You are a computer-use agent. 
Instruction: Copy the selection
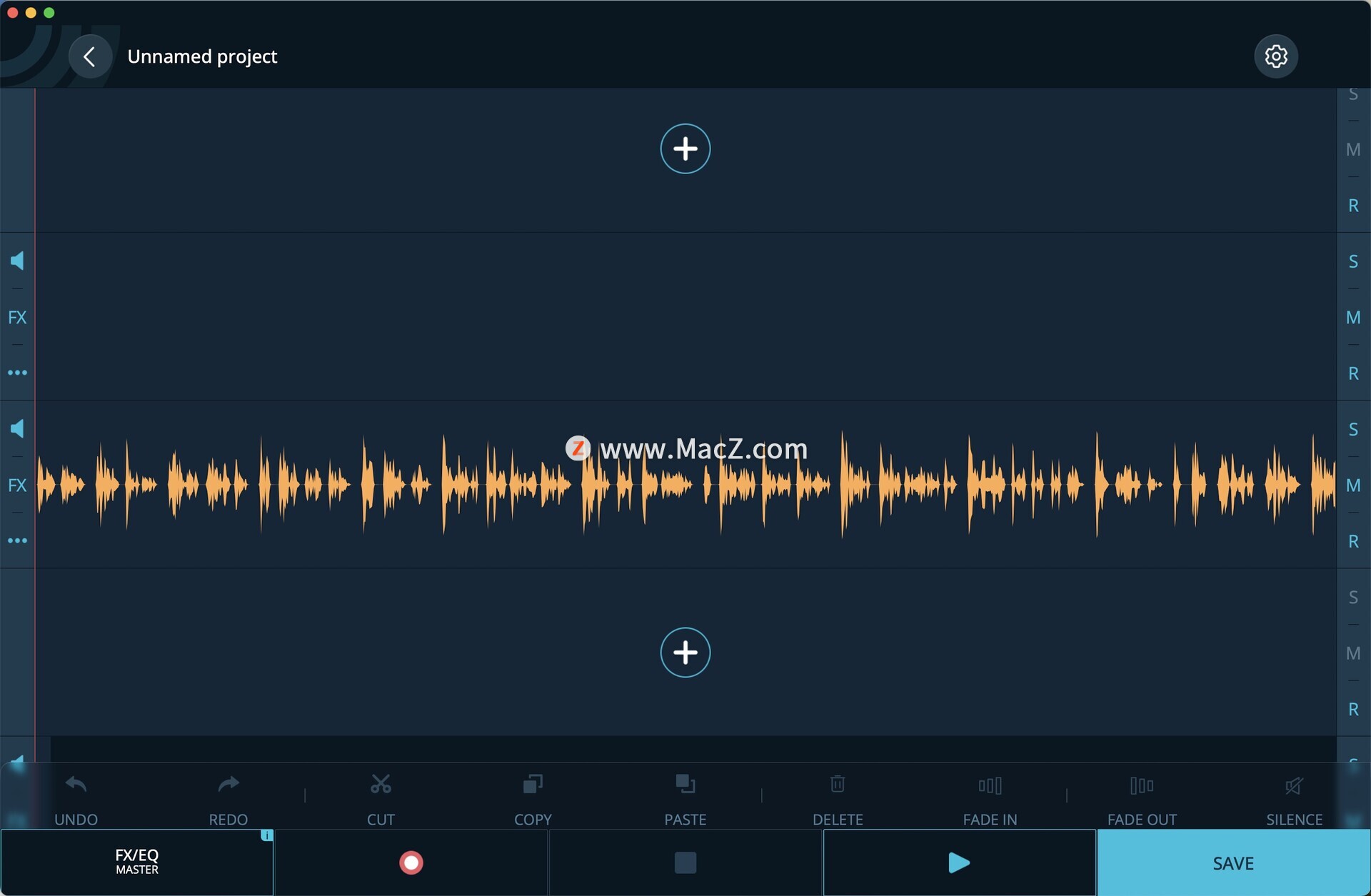tap(533, 800)
